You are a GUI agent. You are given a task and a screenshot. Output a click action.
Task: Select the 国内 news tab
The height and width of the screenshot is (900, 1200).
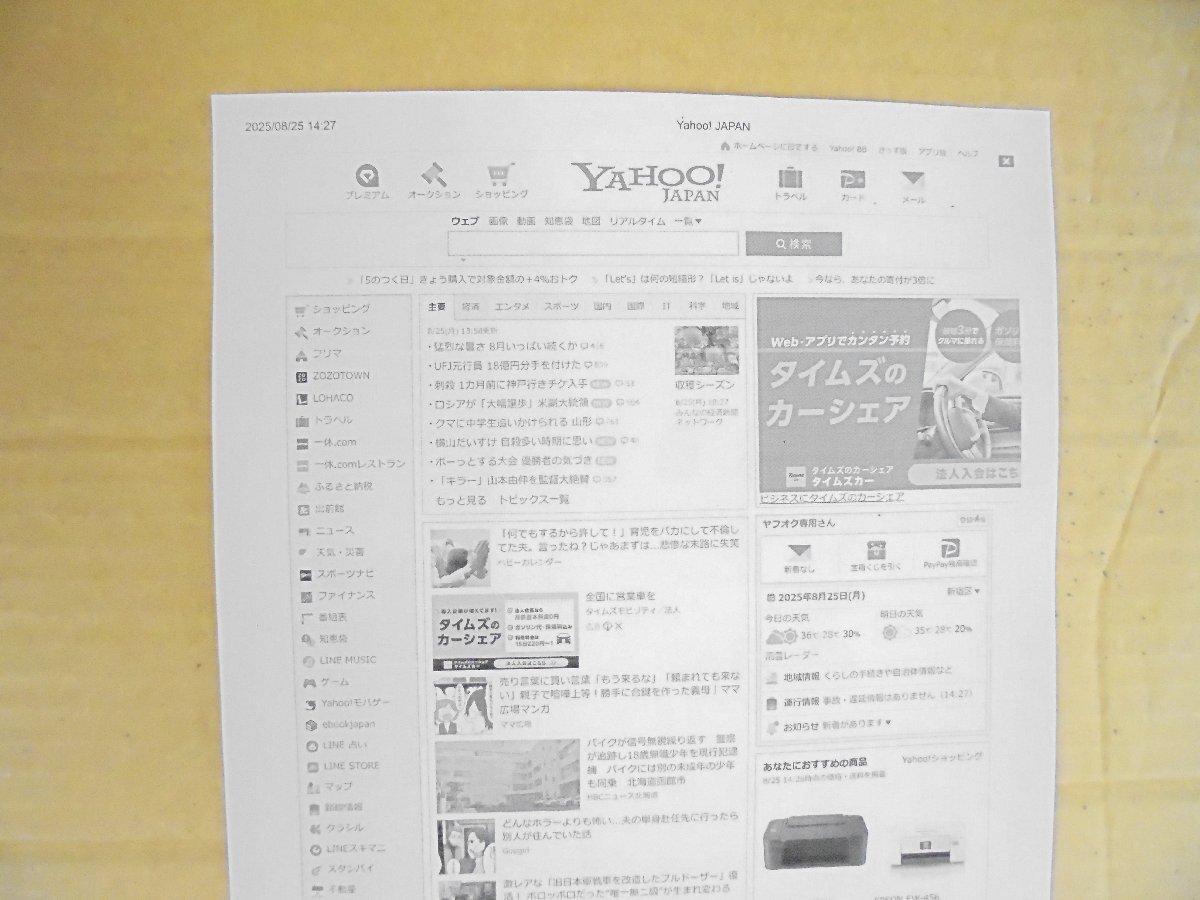pyautogui.click(x=602, y=306)
